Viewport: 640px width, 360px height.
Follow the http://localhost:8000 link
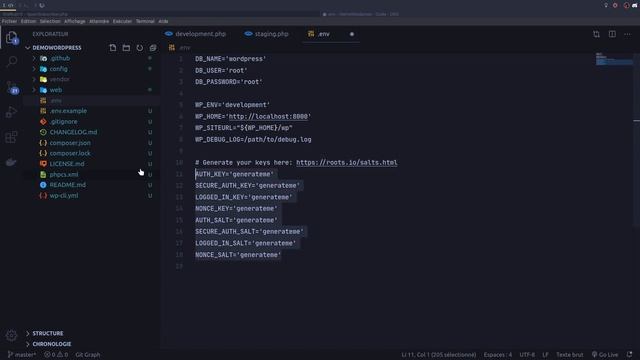coord(268,117)
